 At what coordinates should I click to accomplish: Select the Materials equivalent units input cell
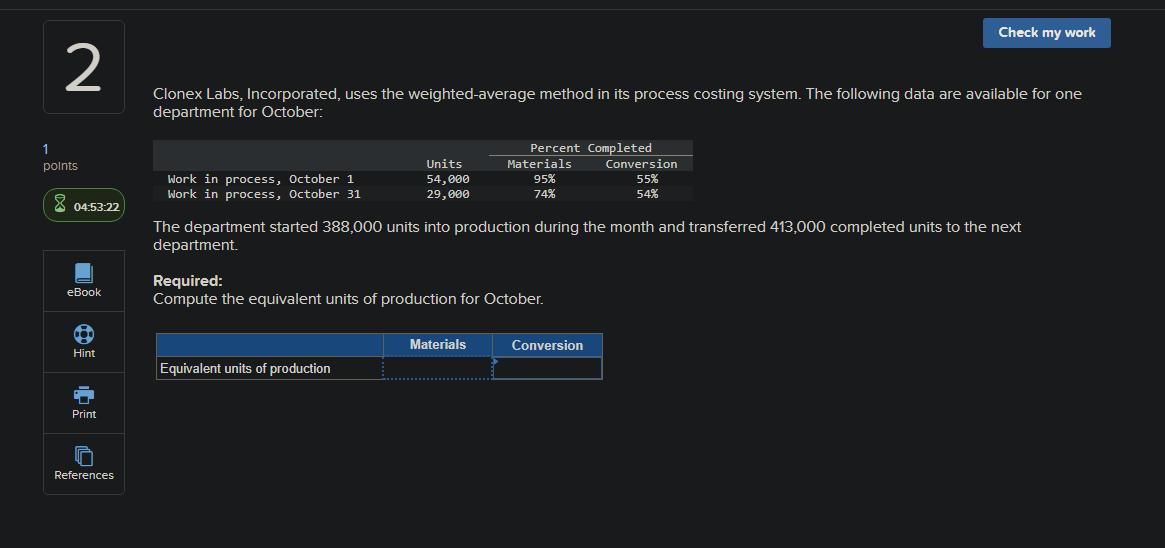click(x=438, y=368)
